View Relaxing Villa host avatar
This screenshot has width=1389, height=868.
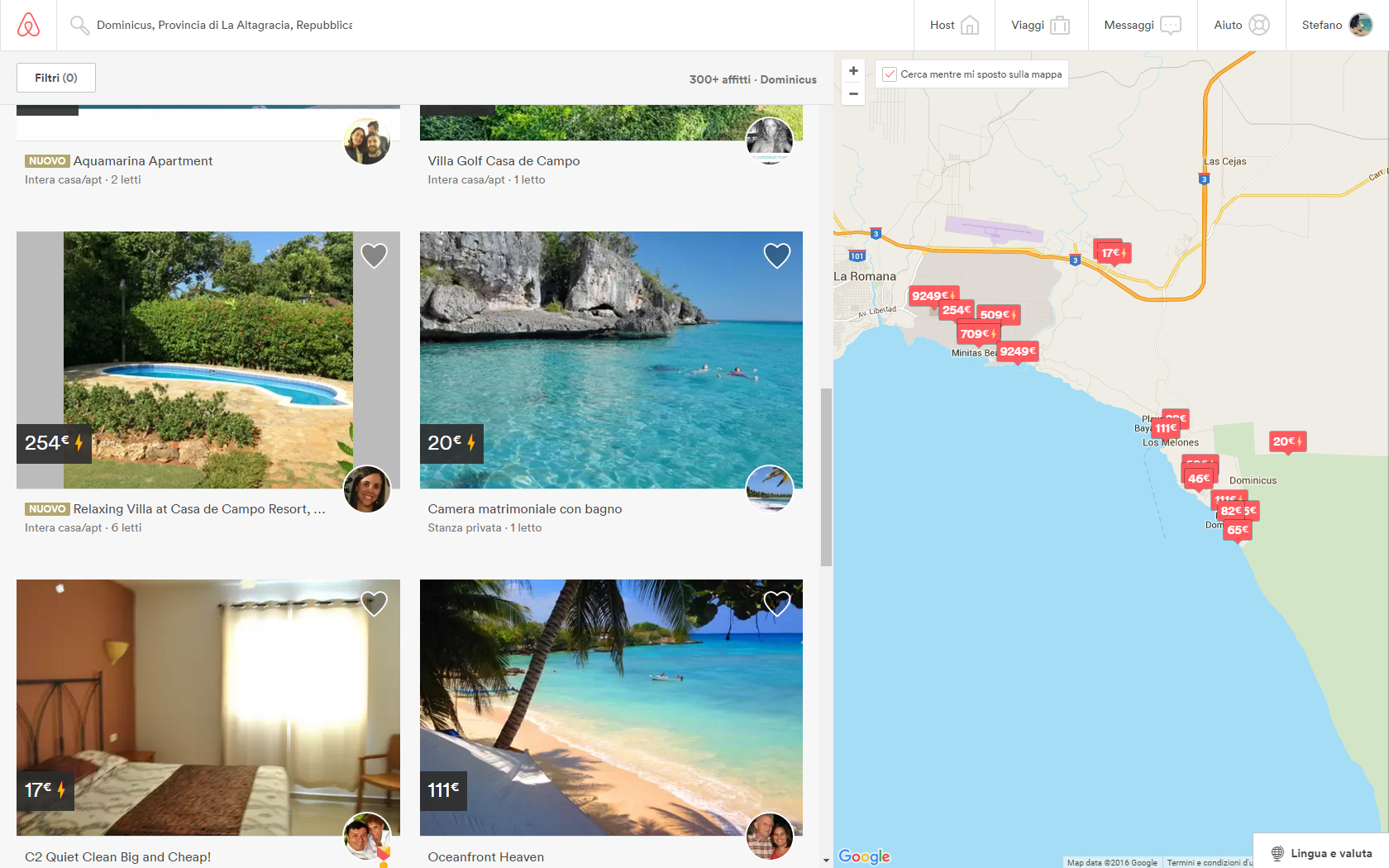coord(367,489)
